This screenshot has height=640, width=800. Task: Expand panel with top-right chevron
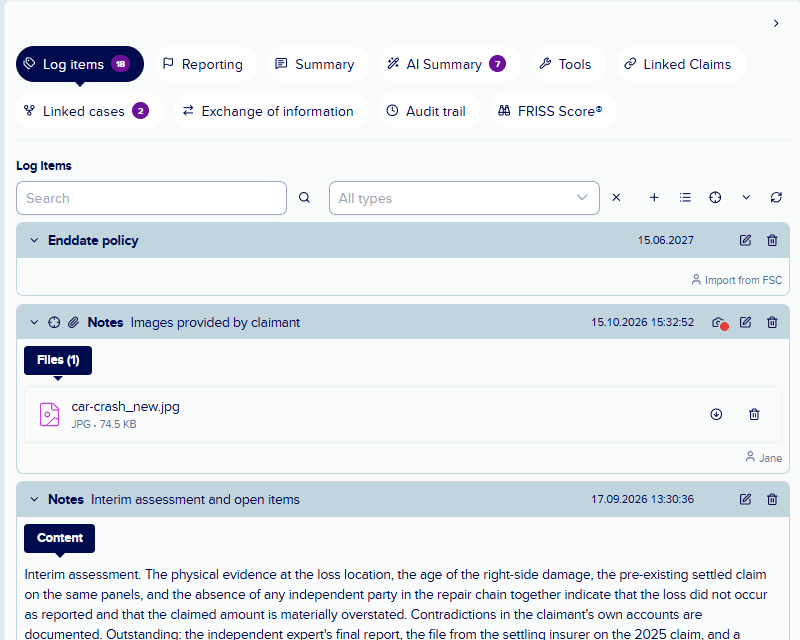click(x=776, y=23)
